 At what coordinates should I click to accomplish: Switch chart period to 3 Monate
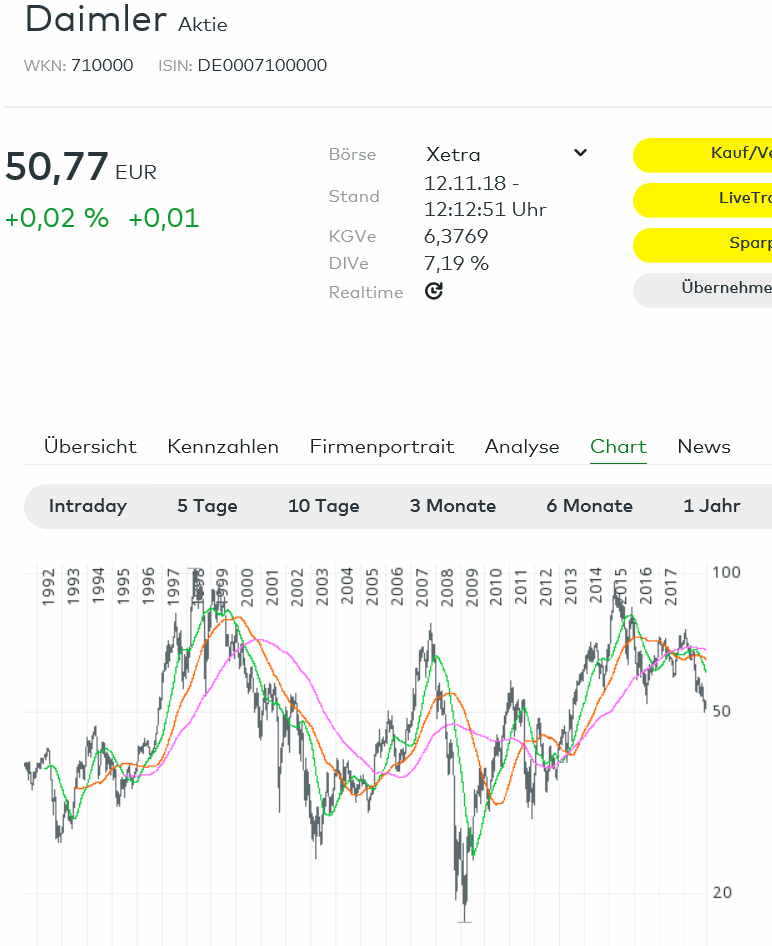coord(452,506)
